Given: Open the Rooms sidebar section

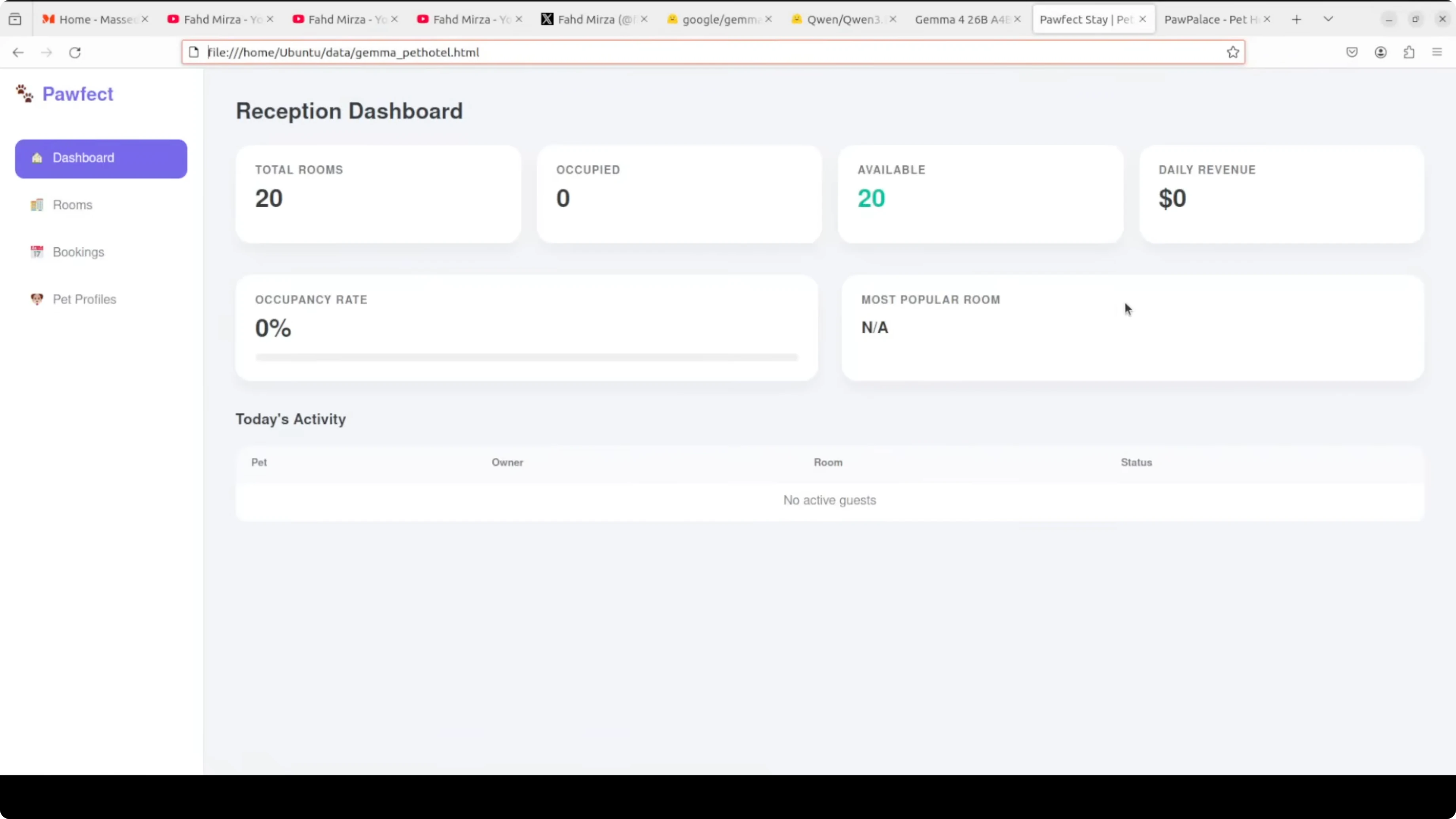Looking at the screenshot, I should pos(72,205).
